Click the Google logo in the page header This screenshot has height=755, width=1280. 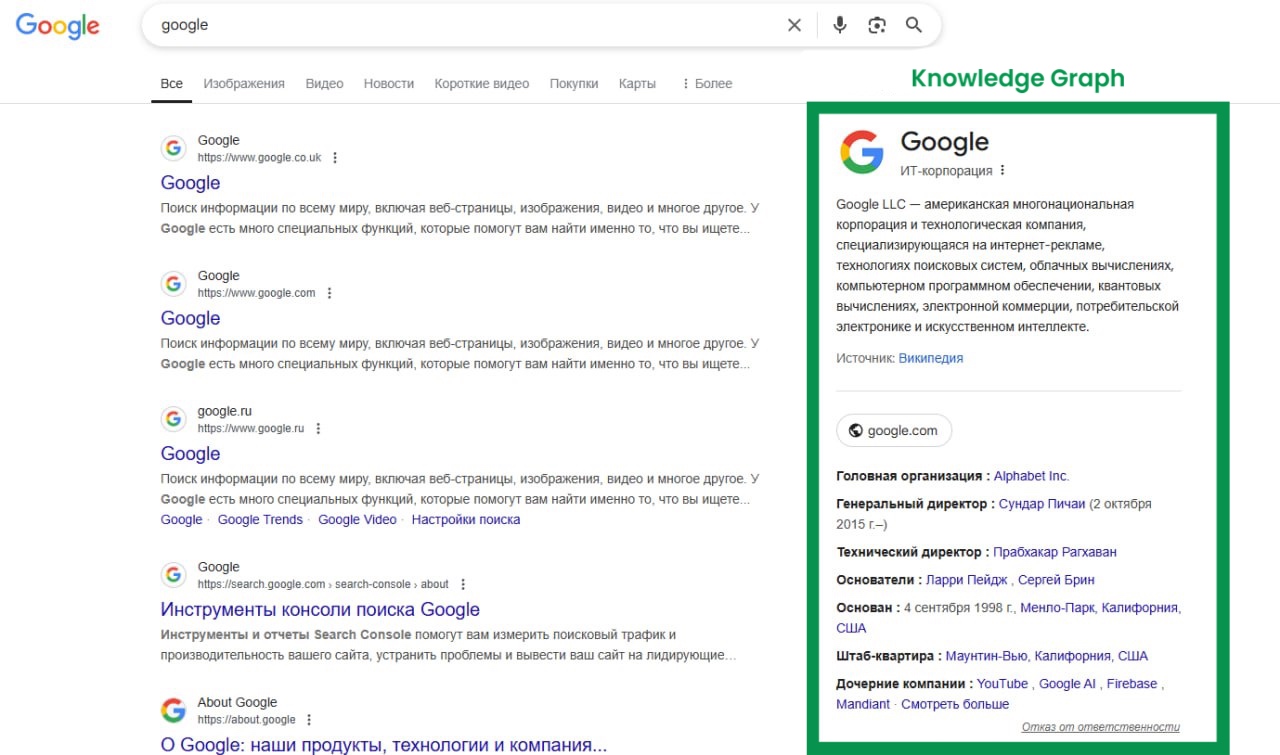pos(58,26)
